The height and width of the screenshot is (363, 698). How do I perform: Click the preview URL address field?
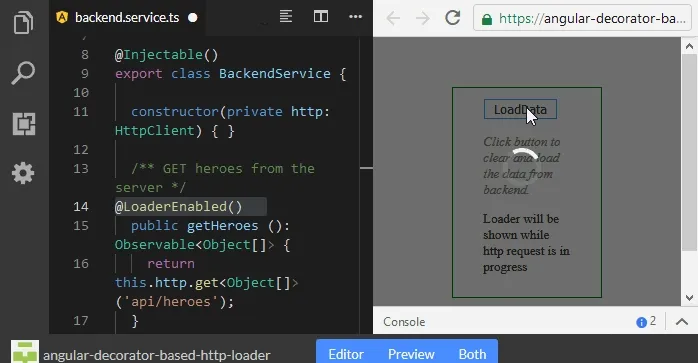click(x=582, y=18)
